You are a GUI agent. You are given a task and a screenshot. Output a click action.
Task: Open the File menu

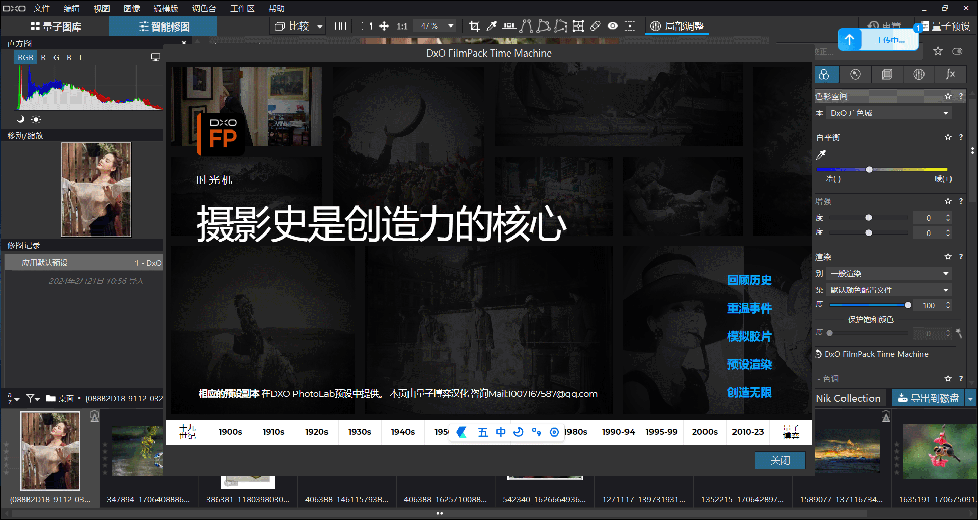[x=41, y=8]
